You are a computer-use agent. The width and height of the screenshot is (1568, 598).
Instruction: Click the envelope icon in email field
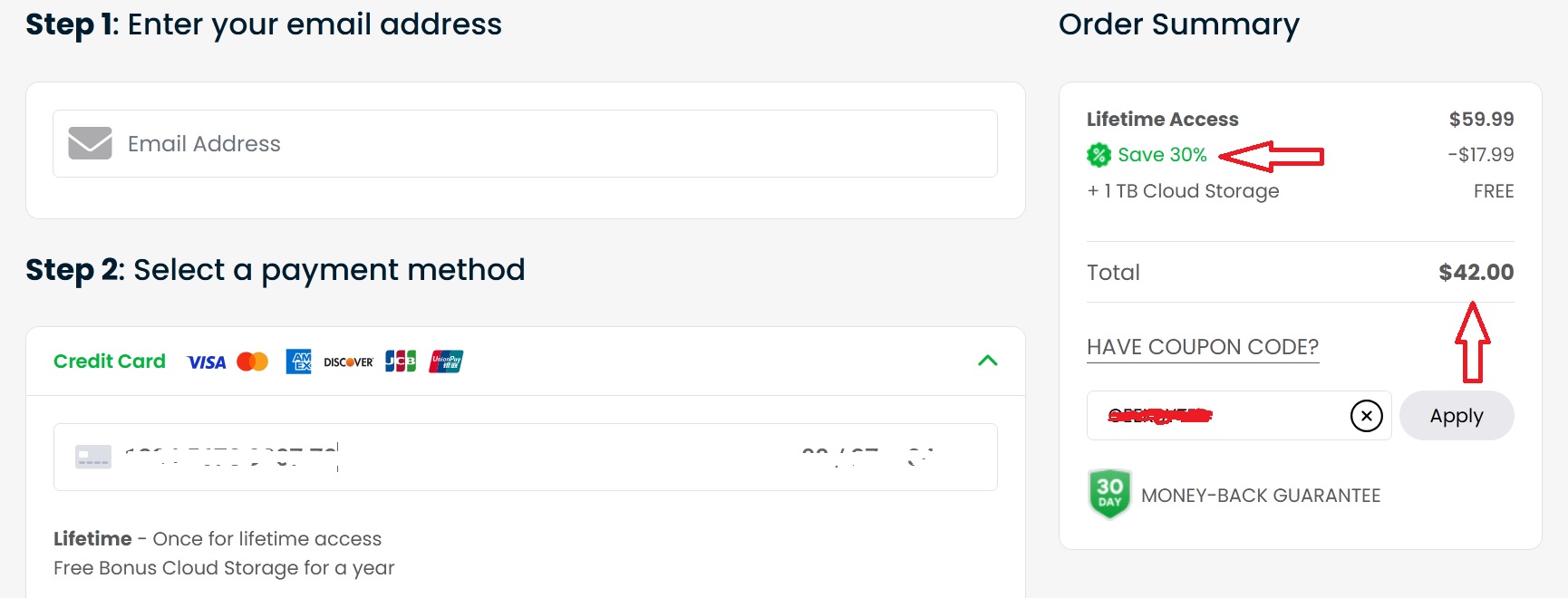tap(90, 143)
